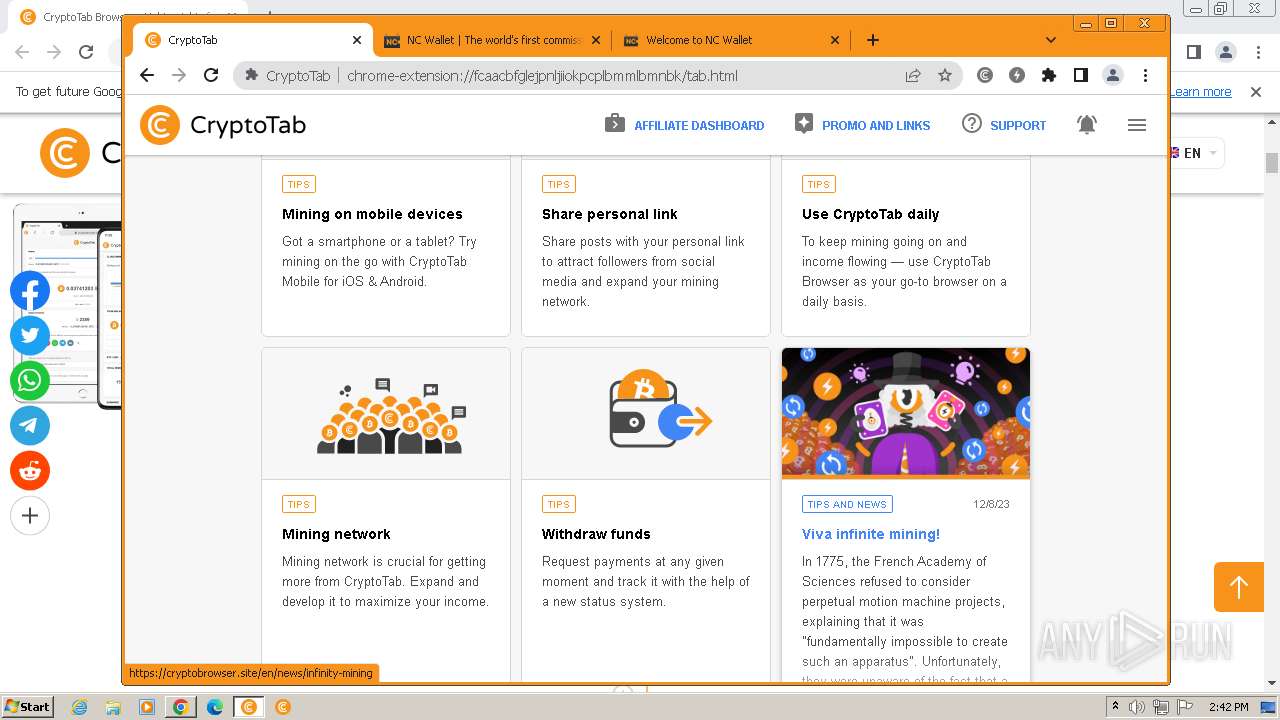Switch to the CryptoTab tab
The width and height of the screenshot is (1280, 720).
254,40
